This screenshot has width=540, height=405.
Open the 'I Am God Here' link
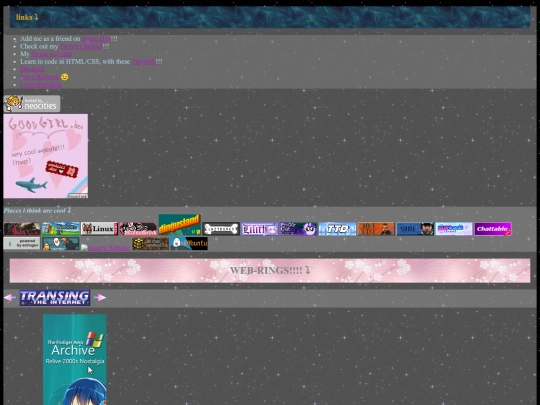pyautogui.click(x=41, y=85)
